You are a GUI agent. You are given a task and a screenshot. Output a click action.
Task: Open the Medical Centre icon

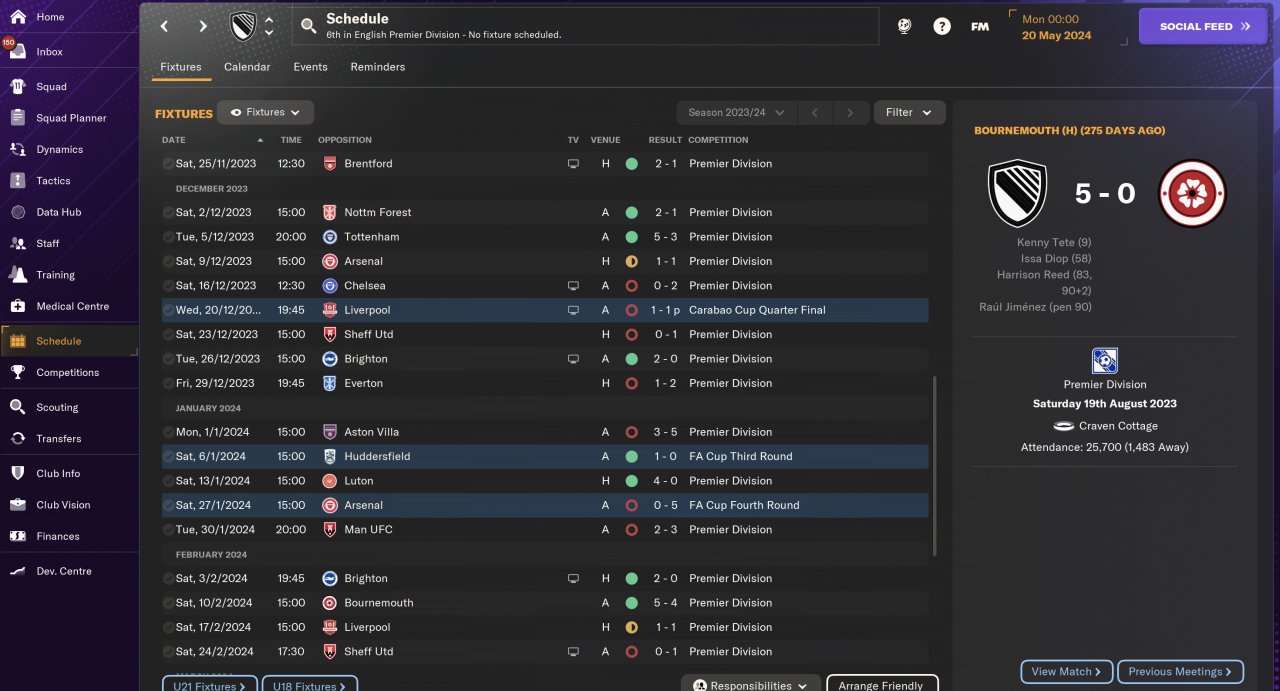(x=17, y=306)
